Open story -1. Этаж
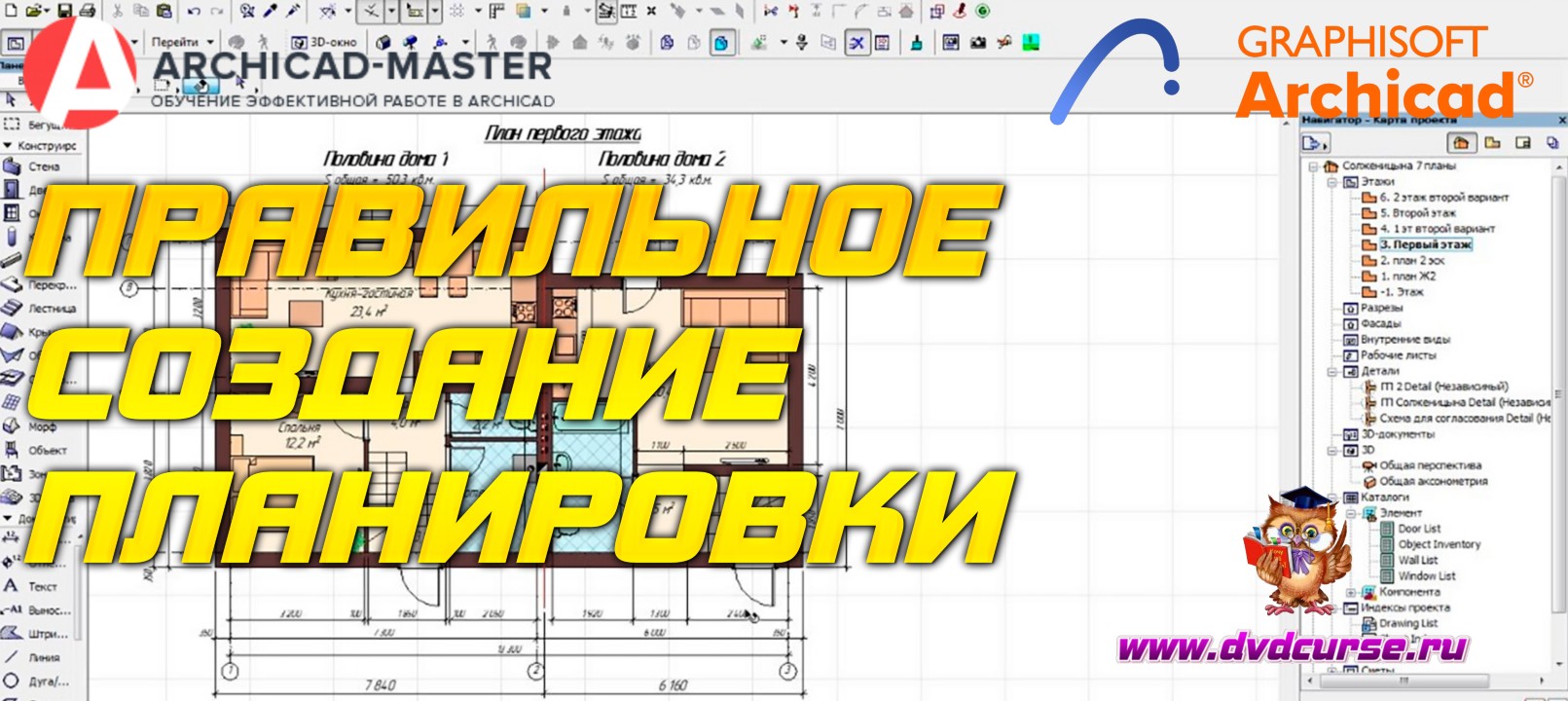This screenshot has width=1568, height=701. pos(1393,291)
